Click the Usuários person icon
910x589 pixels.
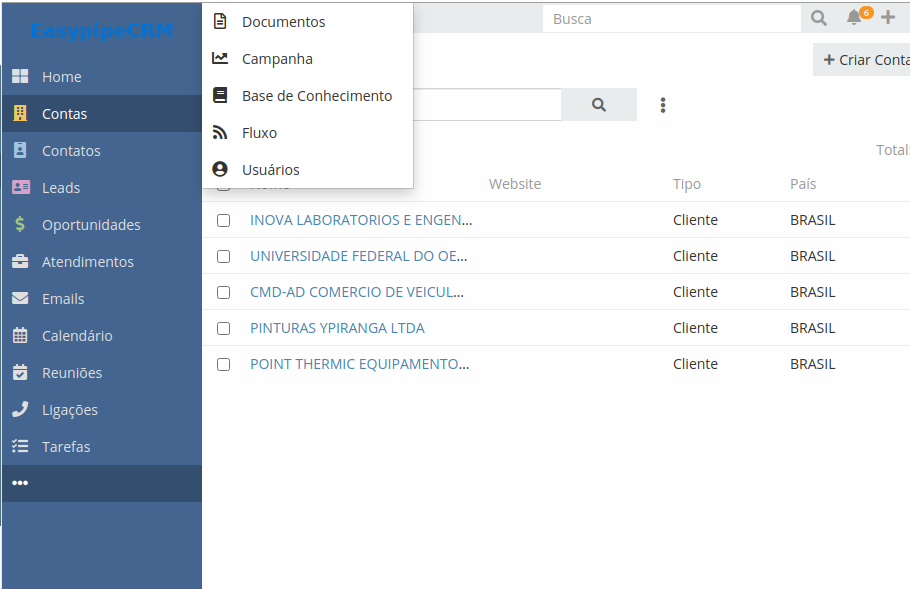(x=220, y=169)
